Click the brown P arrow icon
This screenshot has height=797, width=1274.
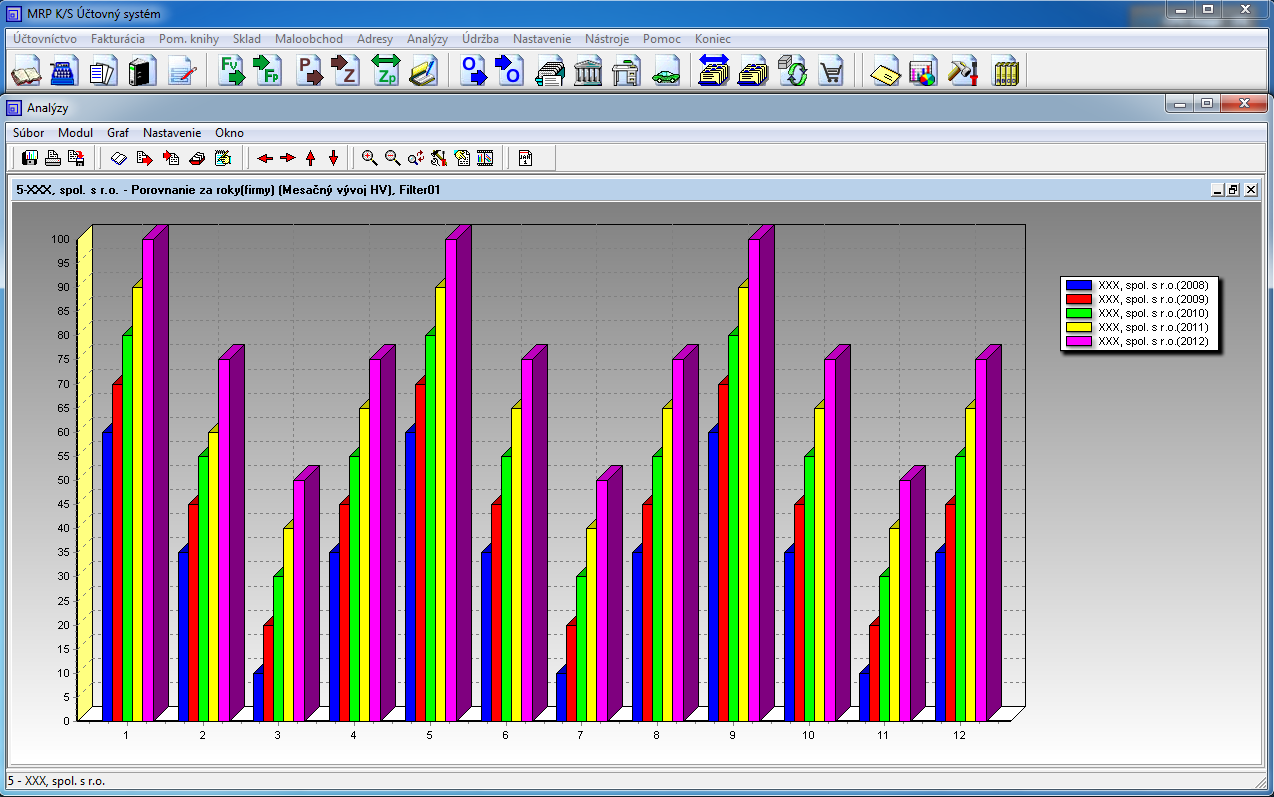(x=309, y=71)
